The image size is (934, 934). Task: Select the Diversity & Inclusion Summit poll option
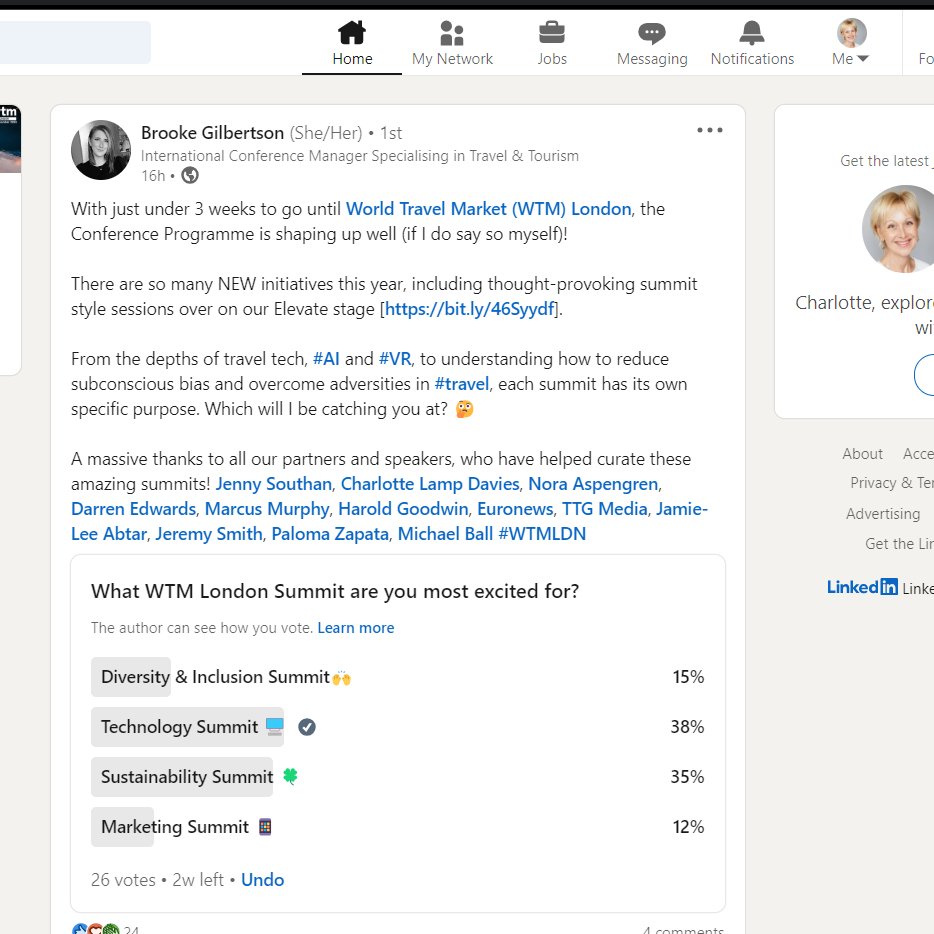click(397, 677)
